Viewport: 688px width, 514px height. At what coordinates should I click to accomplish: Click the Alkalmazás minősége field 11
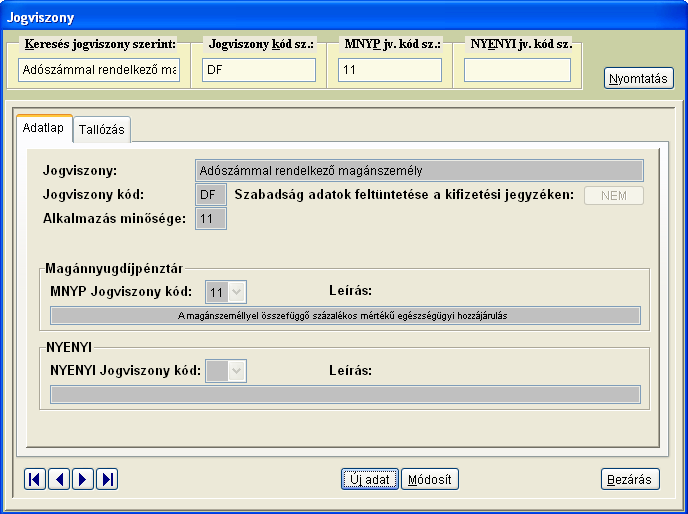point(211,219)
